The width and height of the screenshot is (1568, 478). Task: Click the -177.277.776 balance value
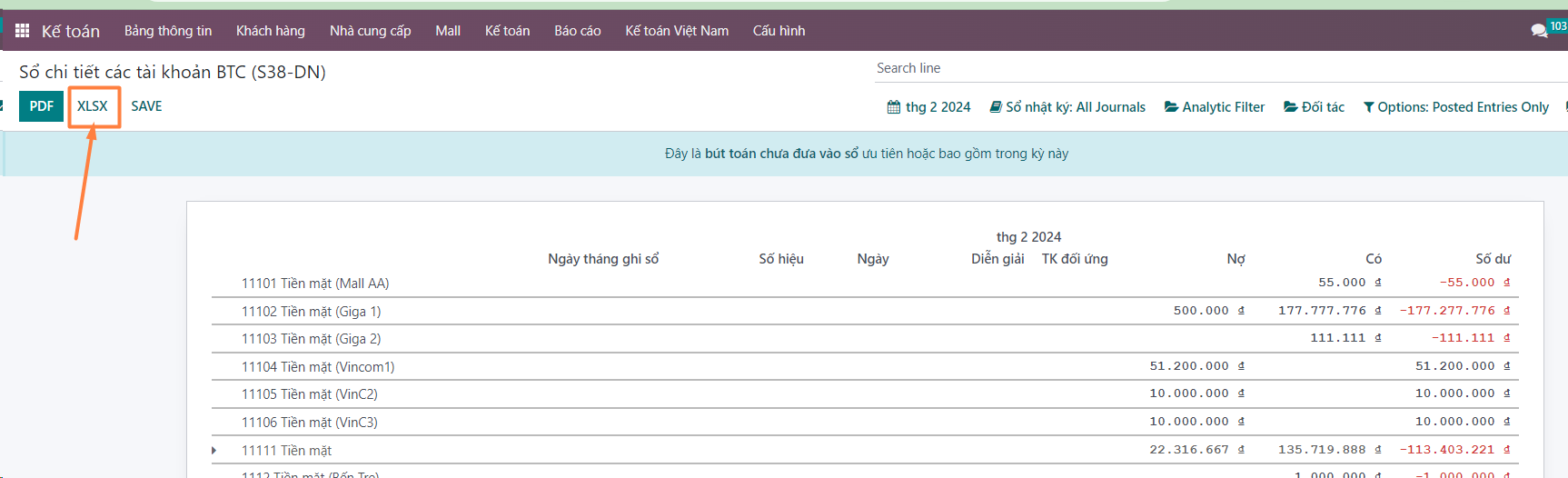click(x=1455, y=311)
